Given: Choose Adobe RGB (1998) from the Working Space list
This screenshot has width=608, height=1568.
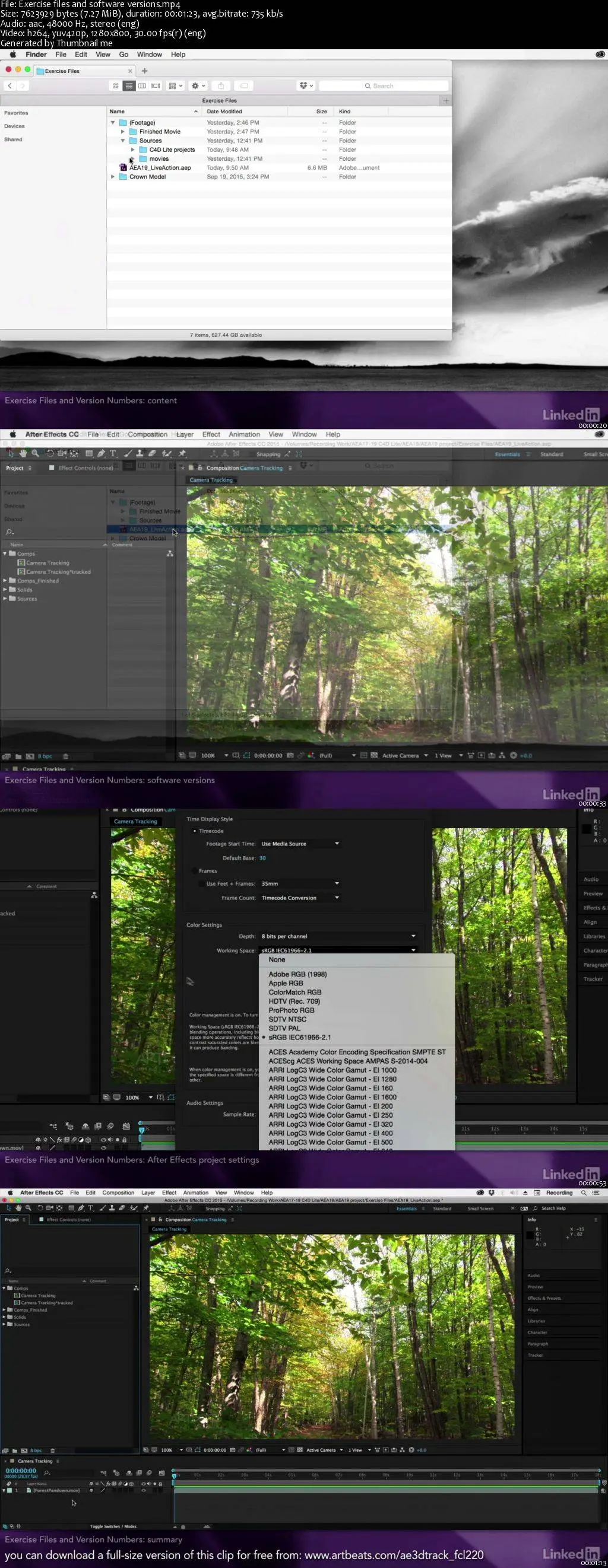Looking at the screenshot, I should [x=297, y=974].
